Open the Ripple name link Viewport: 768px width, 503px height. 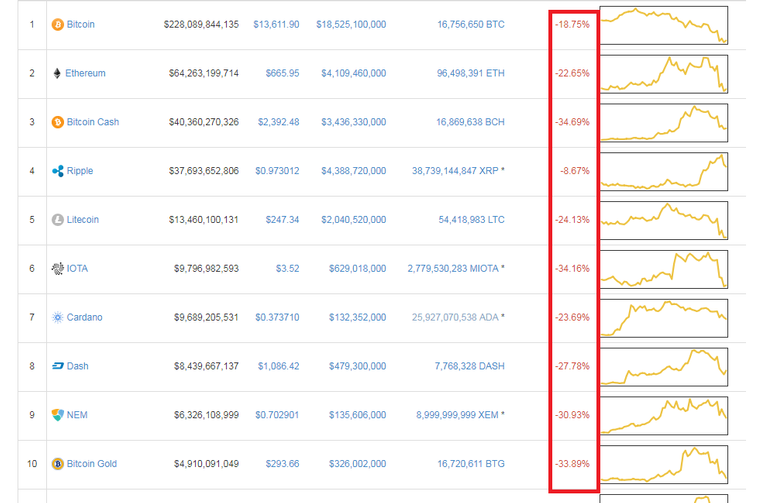pos(80,171)
